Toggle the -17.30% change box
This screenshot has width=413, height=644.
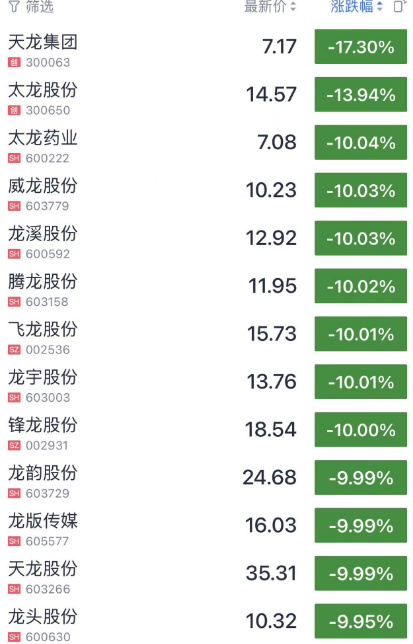point(361,46)
